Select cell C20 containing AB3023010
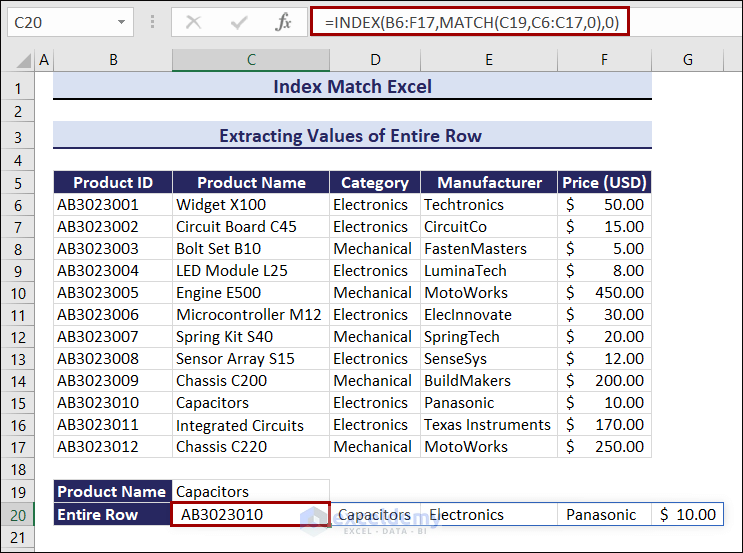Viewport: 743px width, 553px height. (250, 515)
